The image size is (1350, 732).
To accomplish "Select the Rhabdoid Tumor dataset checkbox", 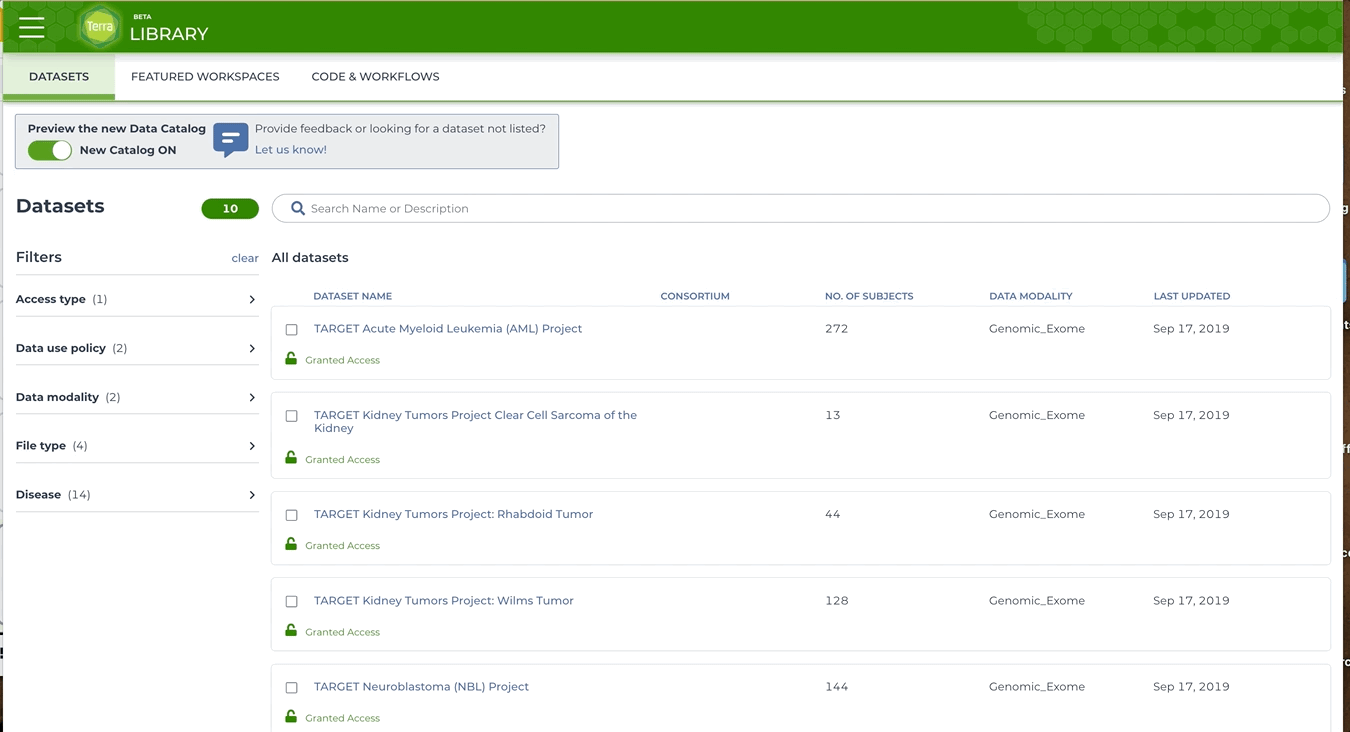I will (x=292, y=515).
